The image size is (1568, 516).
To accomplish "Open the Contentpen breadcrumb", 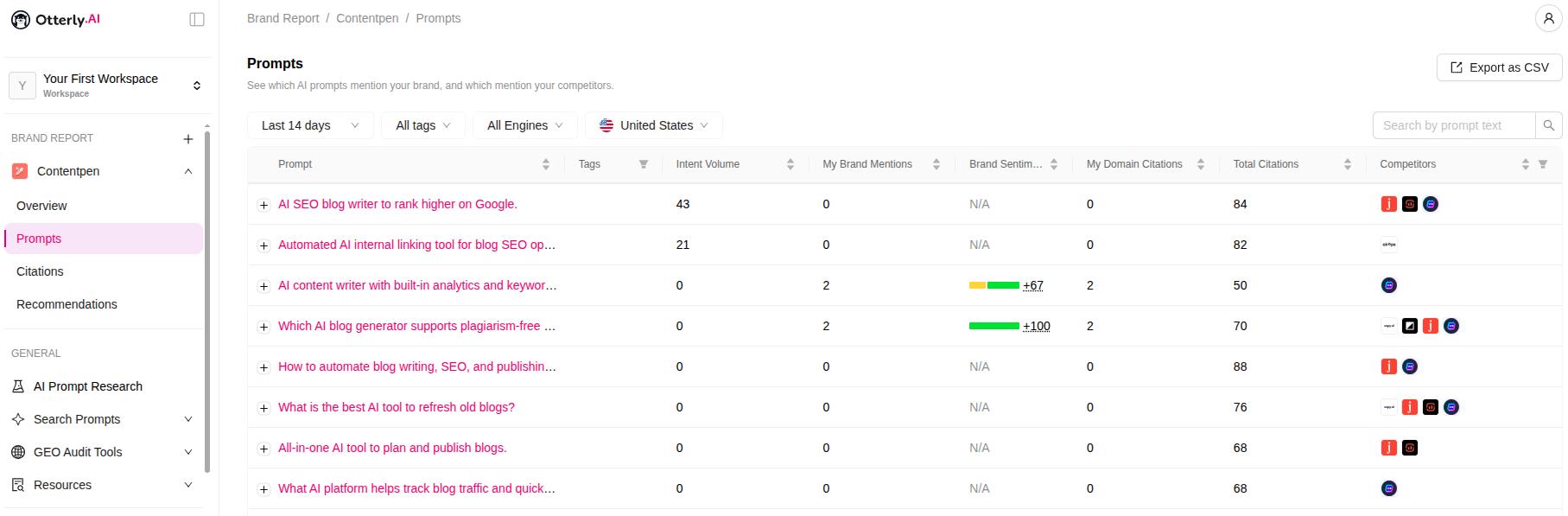I will pos(367,18).
